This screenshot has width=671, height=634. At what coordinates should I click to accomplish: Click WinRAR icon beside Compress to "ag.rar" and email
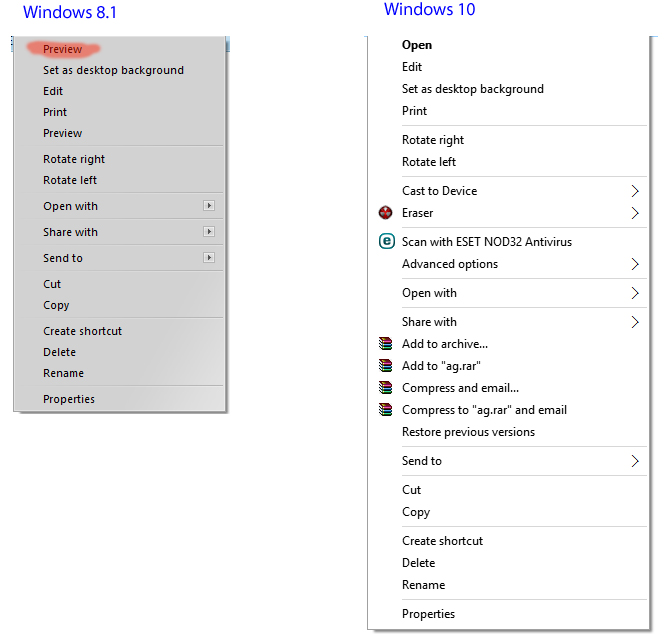tap(386, 410)
